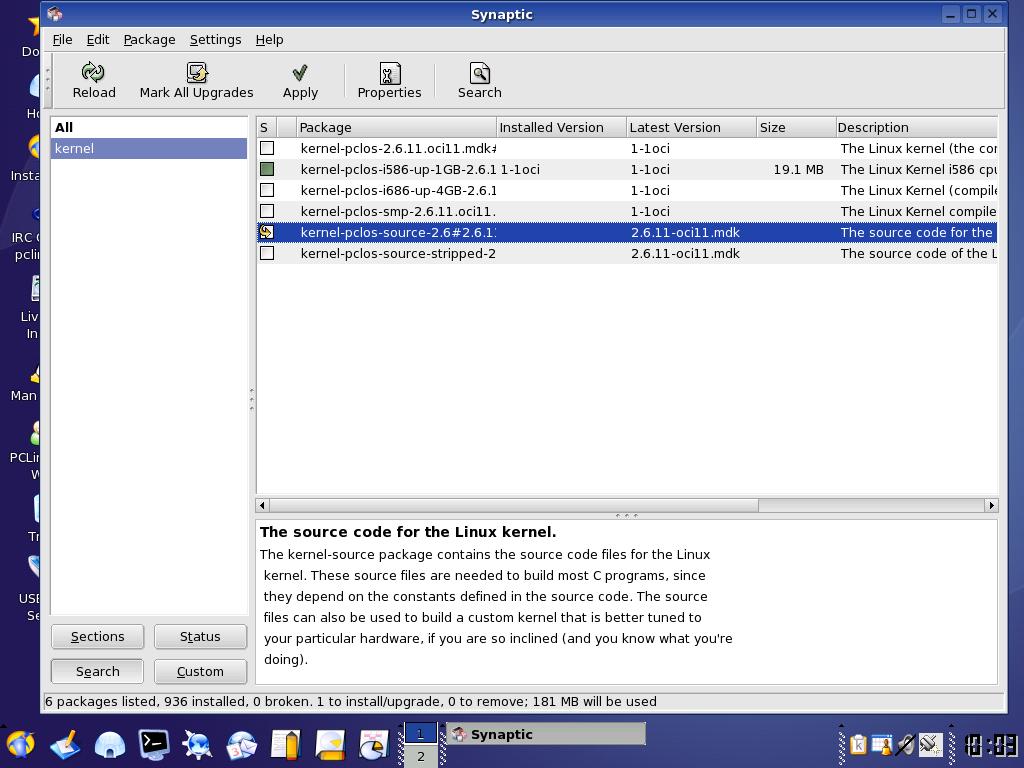Open the main KDE start menu icon
Viewport: 1024px width, 768px height.
click(20, 744)
